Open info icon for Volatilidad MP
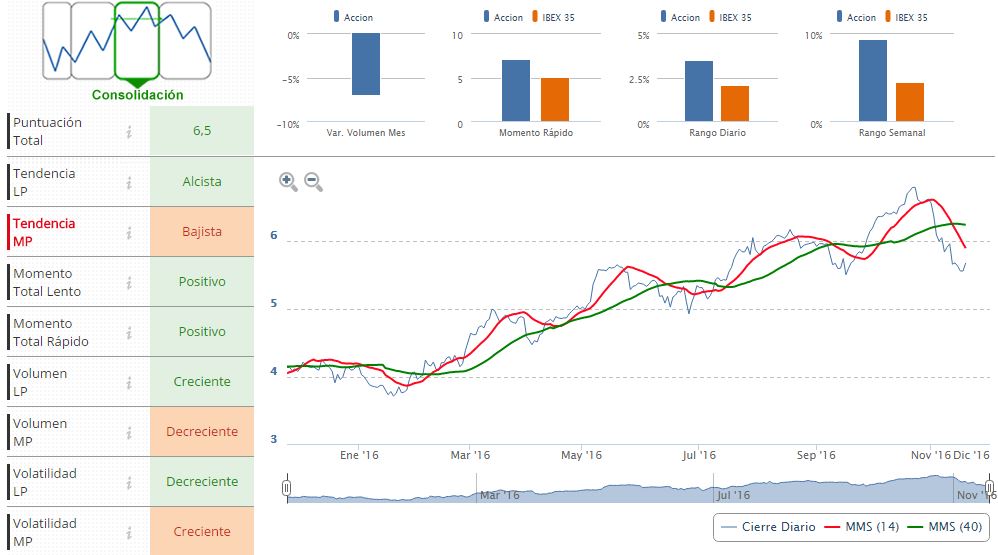998x555 pixels. [129, 533]
